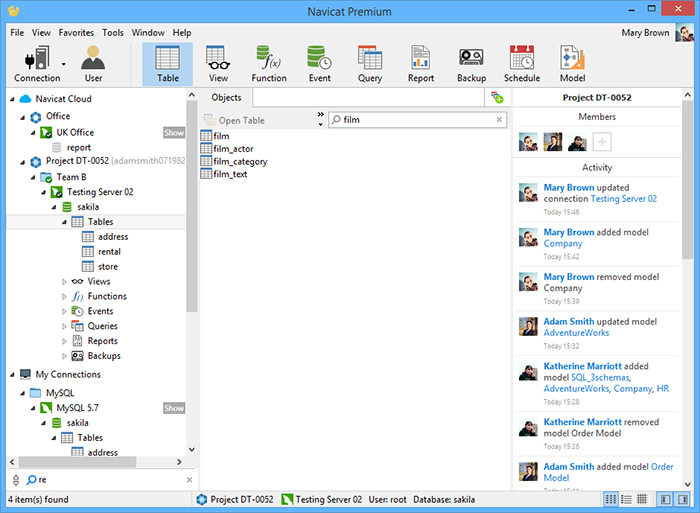
Task: Expand the Reports node
Action: [x=64, y=342]
